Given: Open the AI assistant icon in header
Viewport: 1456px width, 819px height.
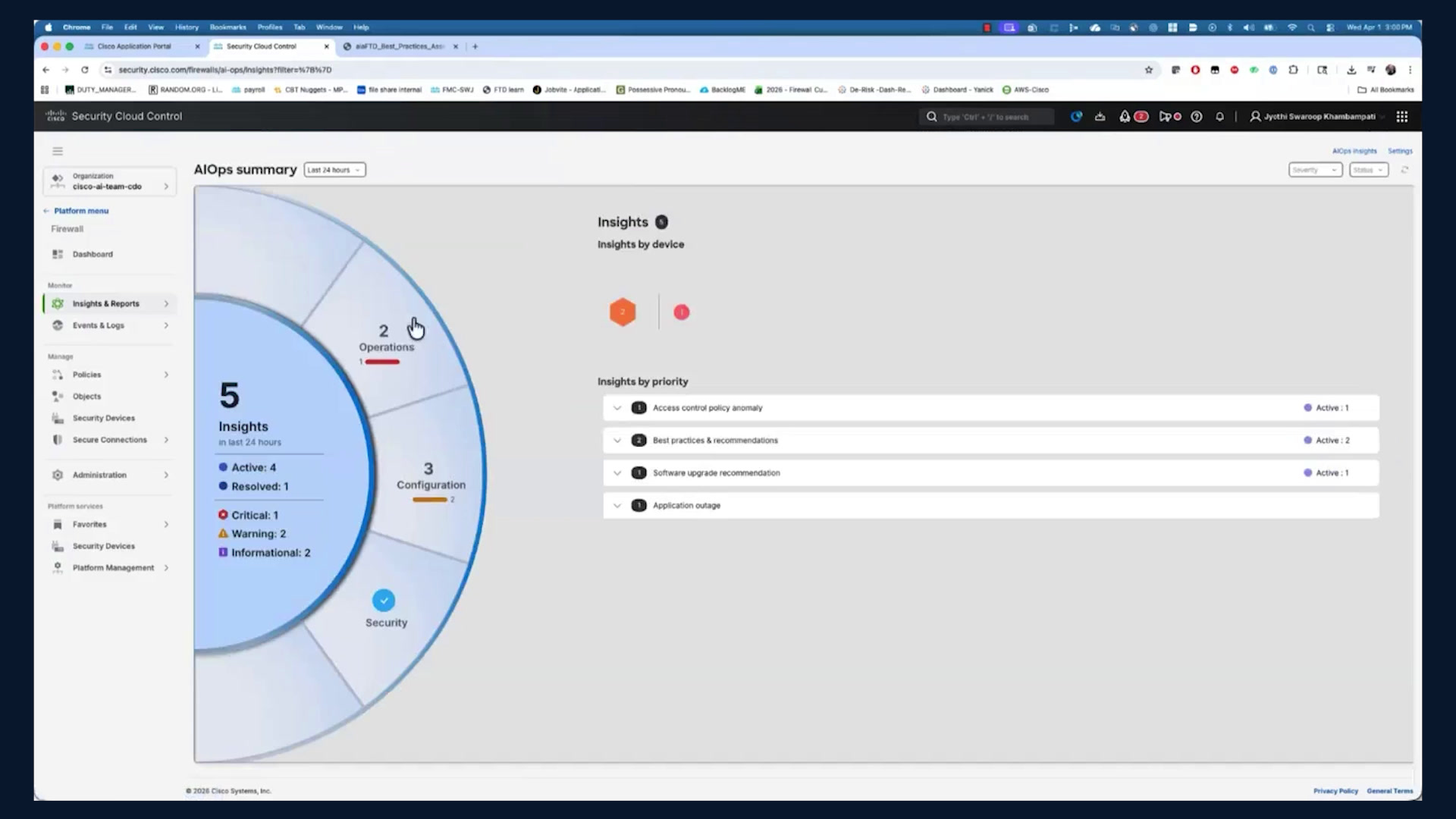Looking at the screenshot, I should [x=1076, y=117].
